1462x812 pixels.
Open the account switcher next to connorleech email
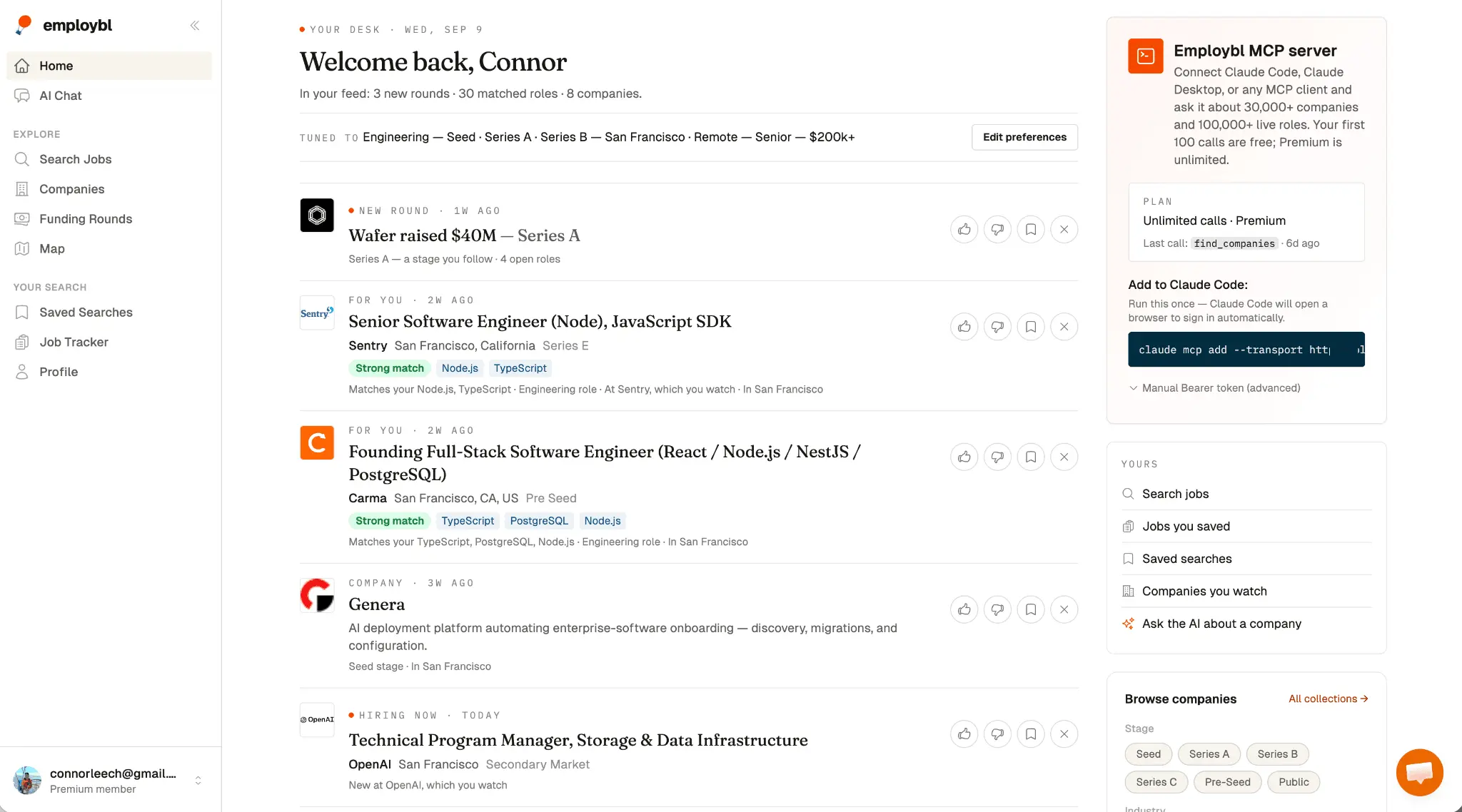pyautogui.click(x=198, y=781)
